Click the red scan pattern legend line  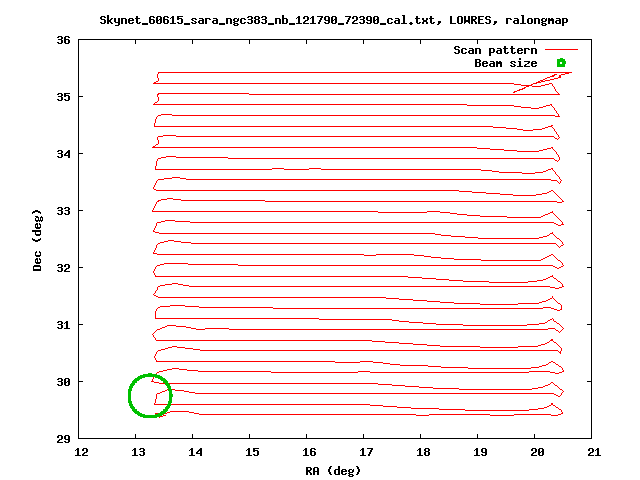click(x=562, y=50)
